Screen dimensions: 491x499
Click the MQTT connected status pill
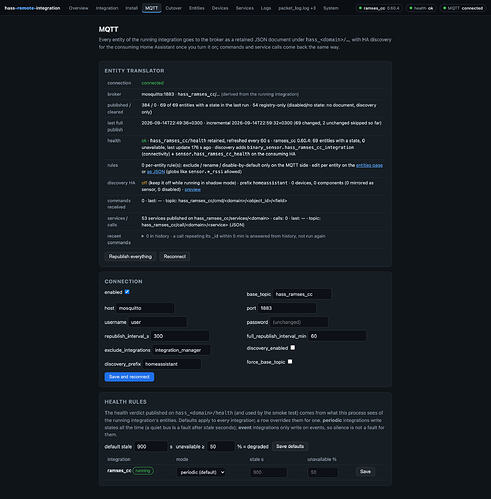pyautogui.click(x=463, y=8)
